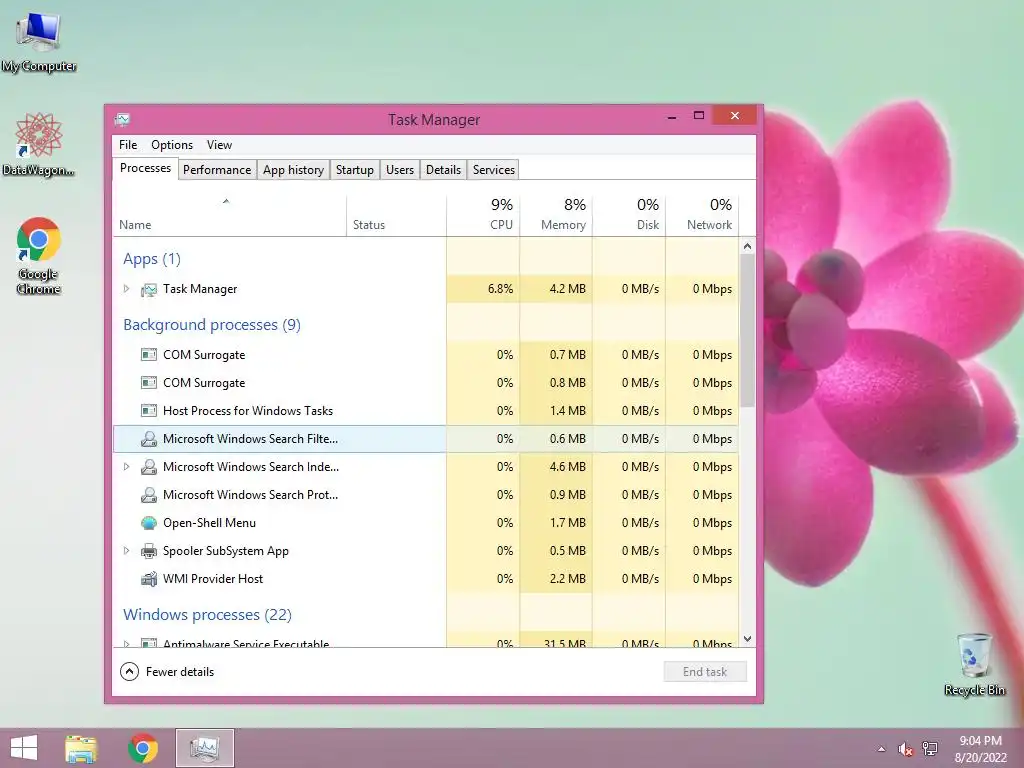The width and height of the screenshot is (1024, 768).
Task: Select the Recycle Bin desktop icon
Action: (x=974, y=664)
